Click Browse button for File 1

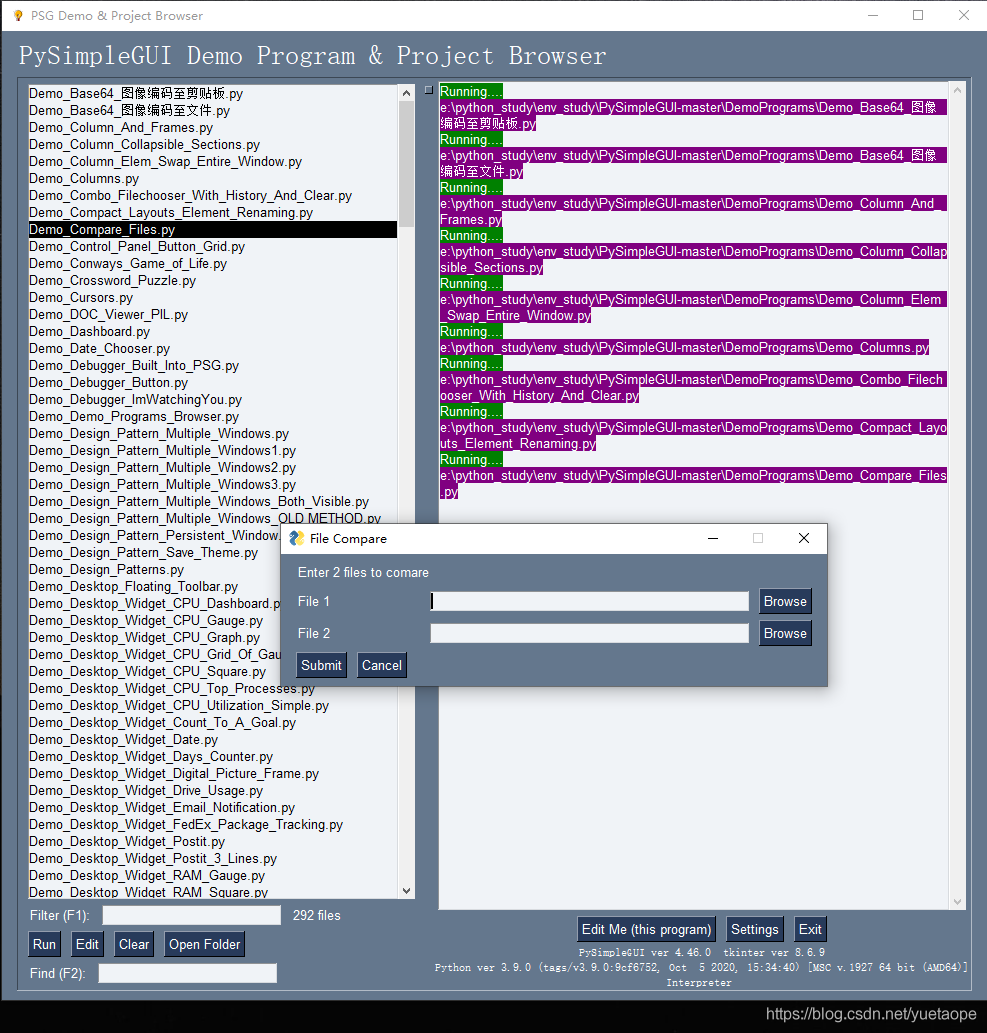point(785,601)
